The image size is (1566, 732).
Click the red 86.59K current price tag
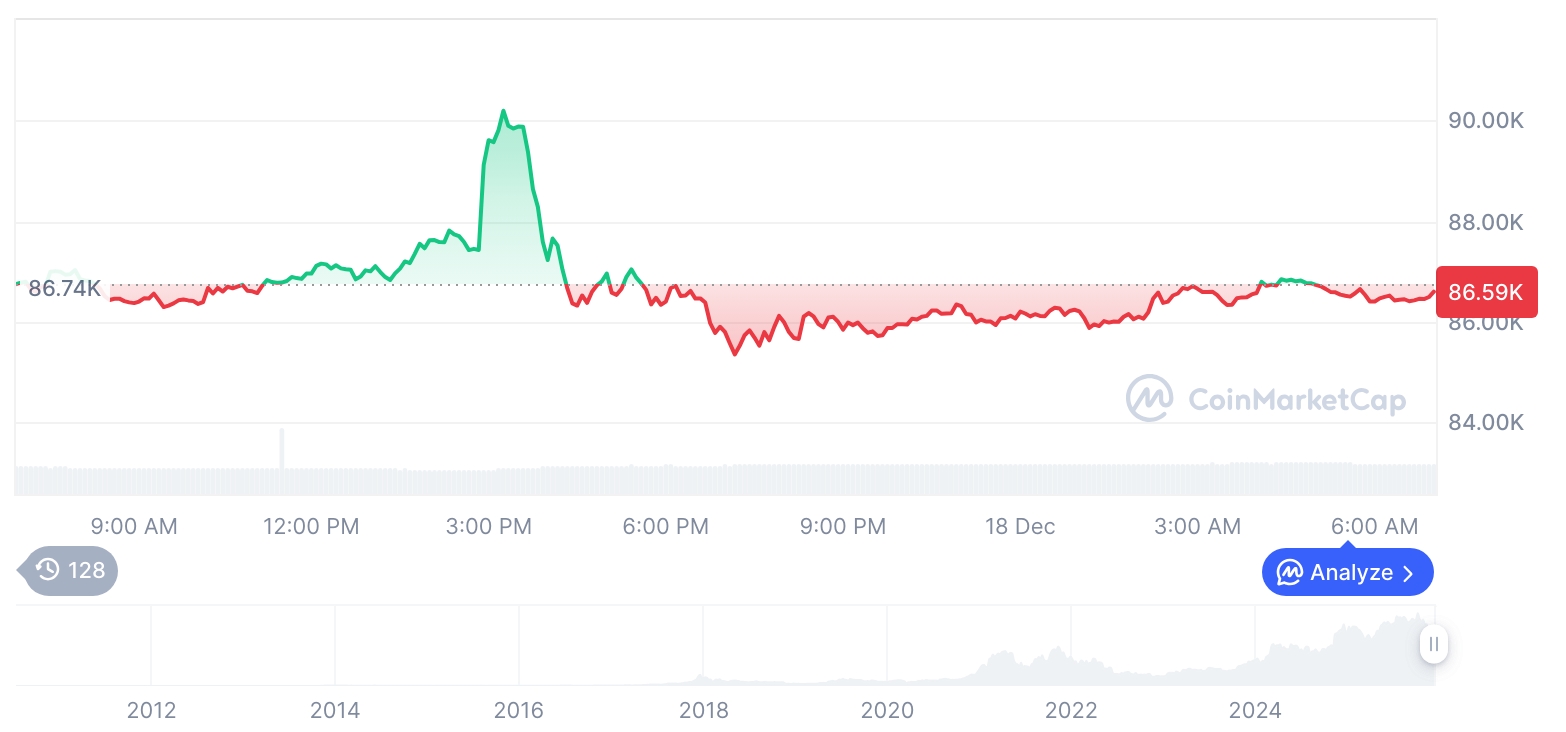coord(1485,292)
